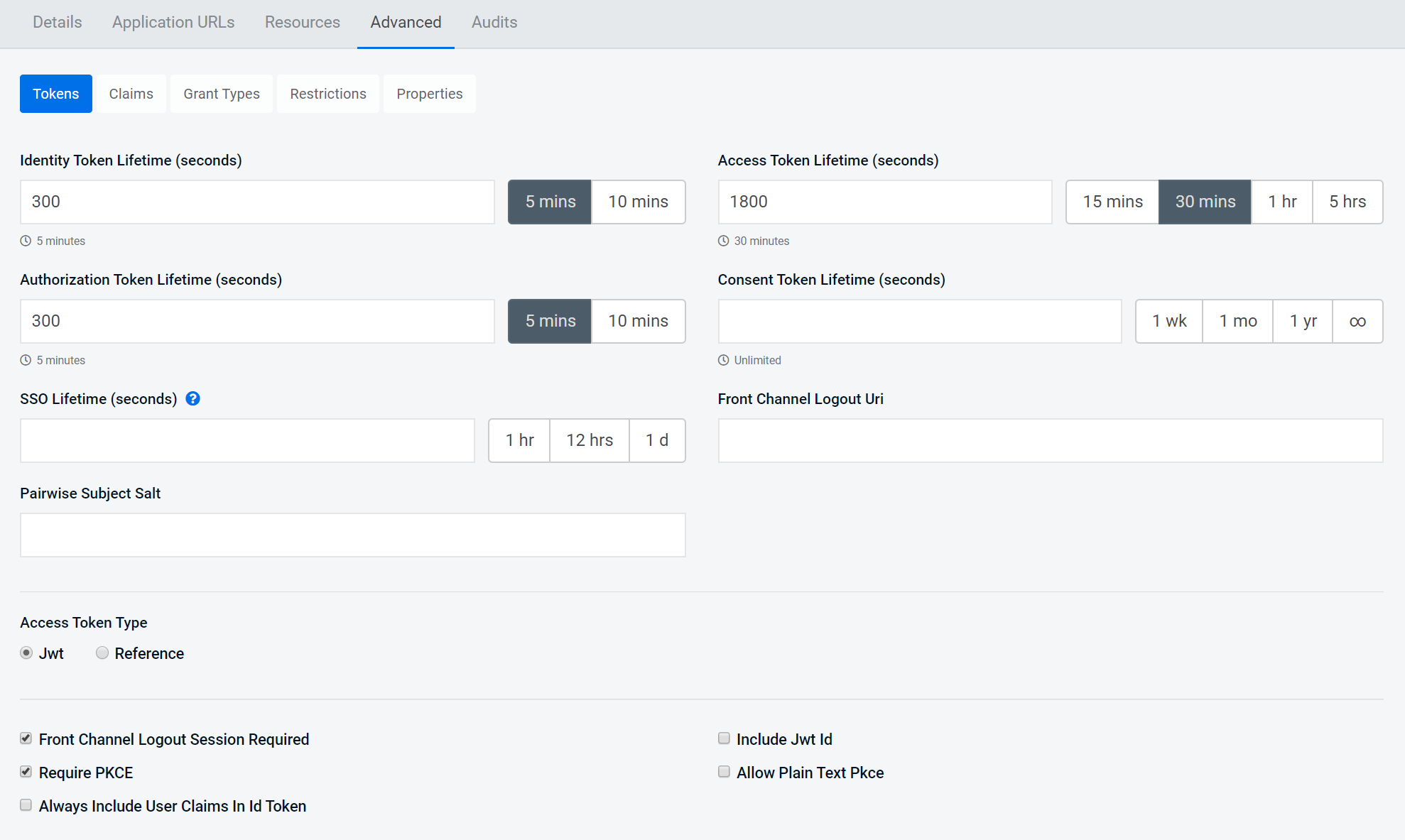Choose 1 wk for Consent Token Lifetime

[1168, 321]
